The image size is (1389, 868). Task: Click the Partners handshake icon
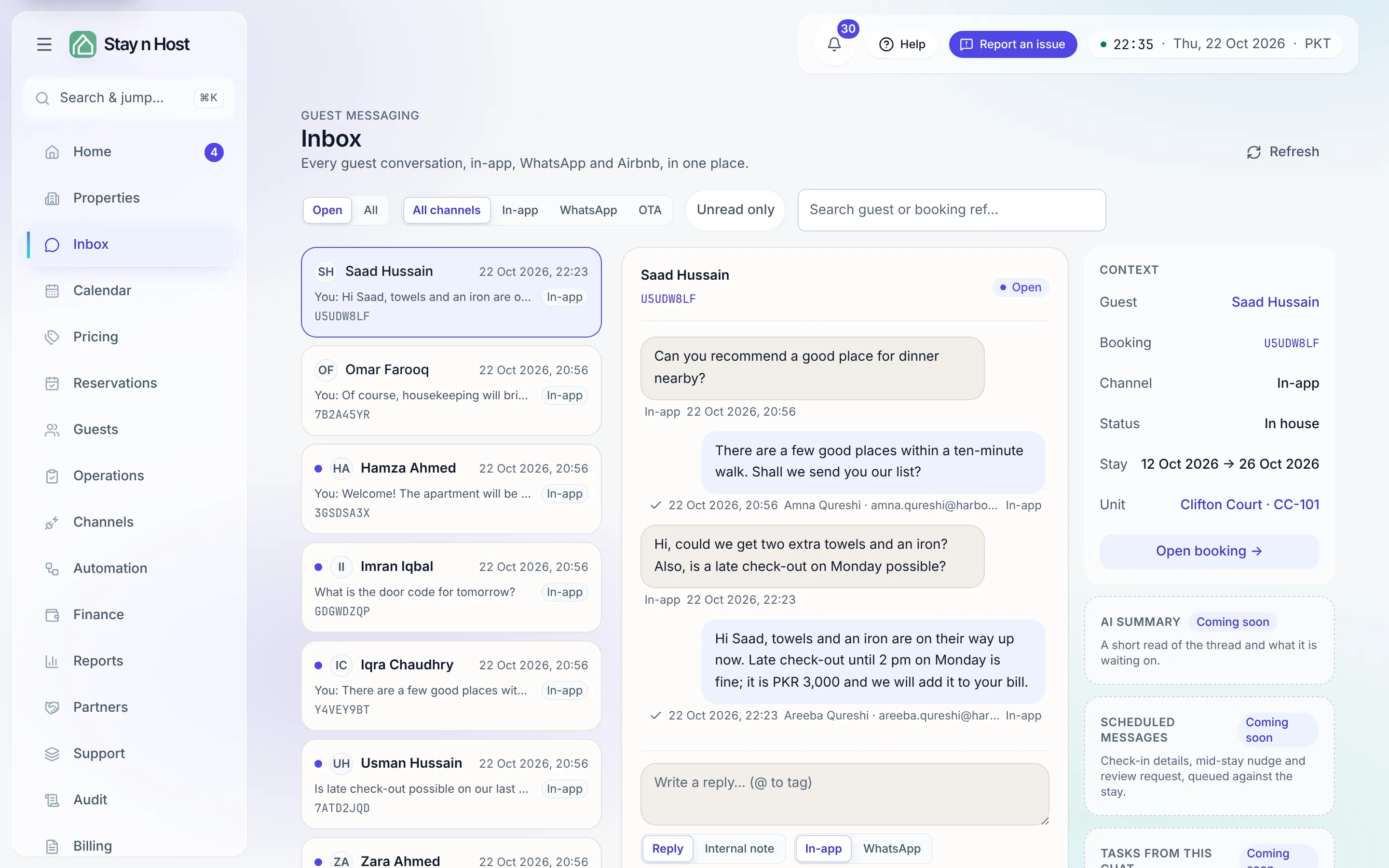click(52, 708)
